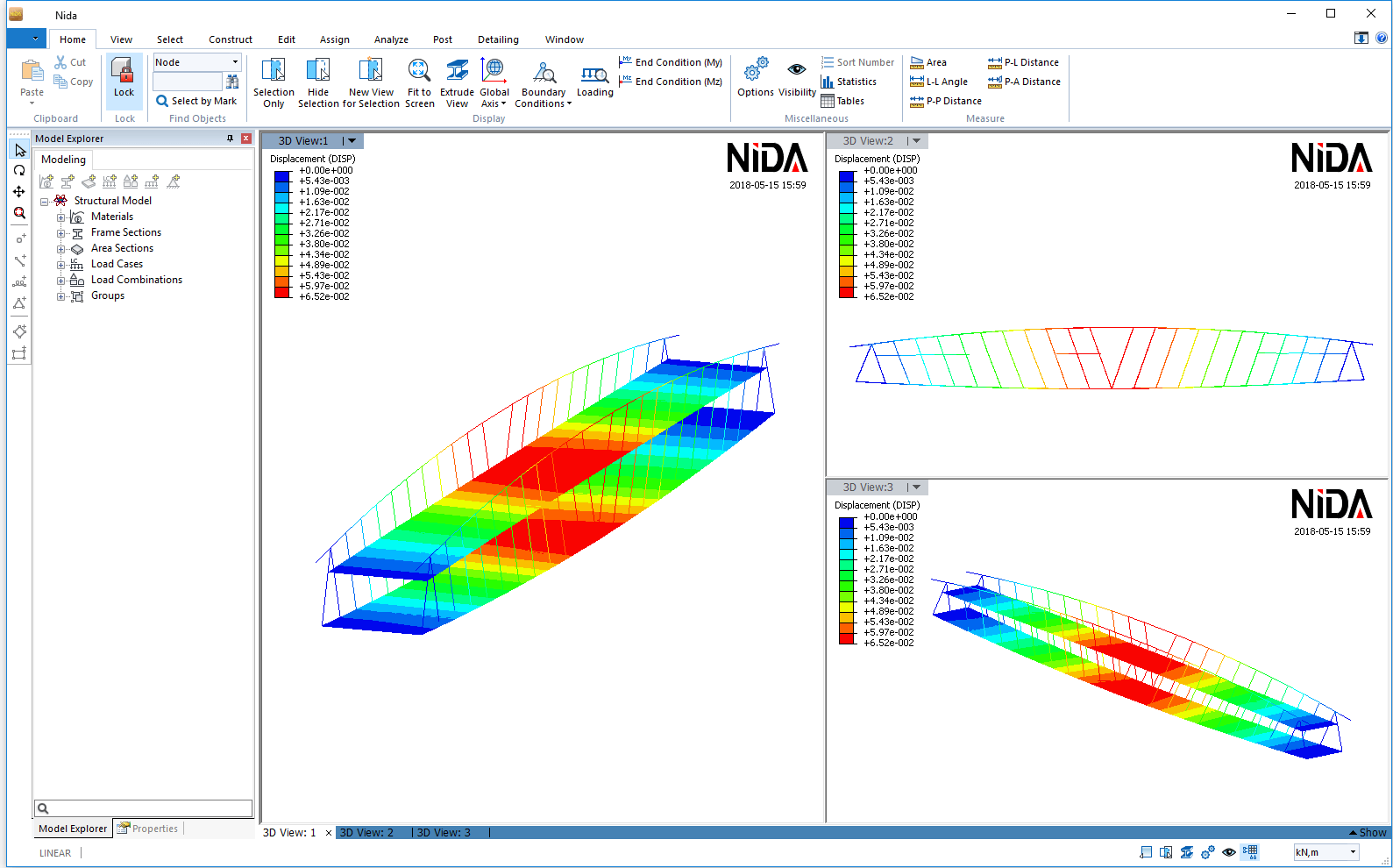The height and width of the screenshot is (868, 1393).
Task: Open the Node object type dropdown
Action: pos(235,62)
